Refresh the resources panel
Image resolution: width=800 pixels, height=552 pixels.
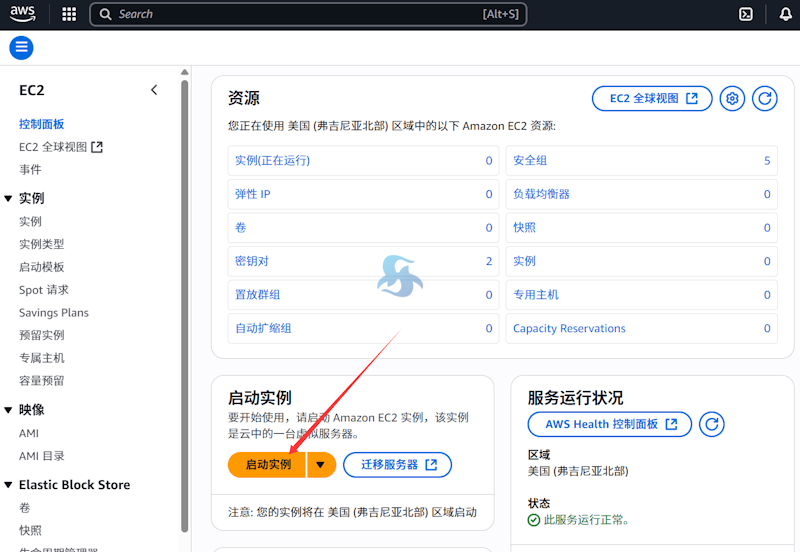click(764, 98)
